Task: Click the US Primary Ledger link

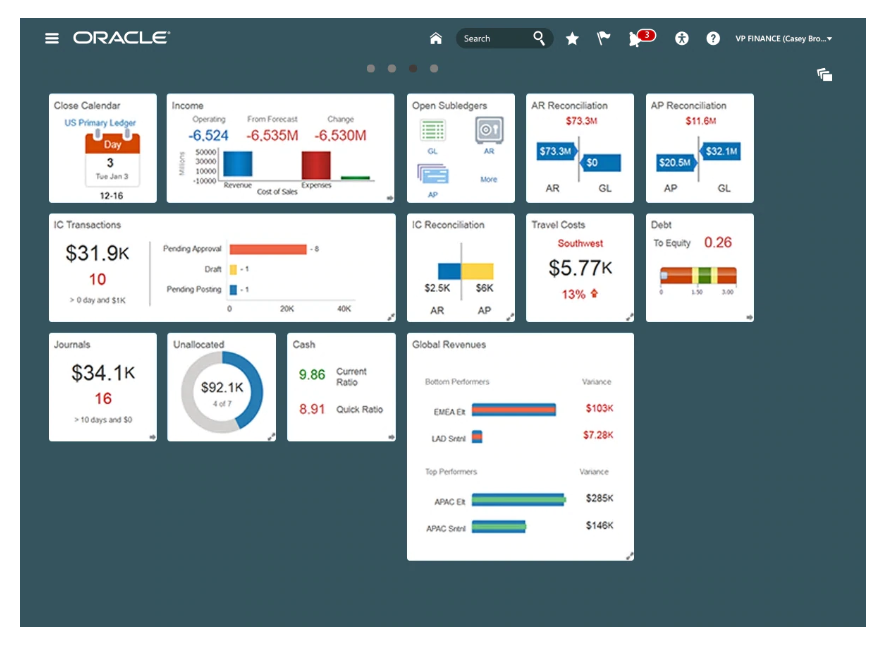Action: pyautogui.click(x=100, y=123)
